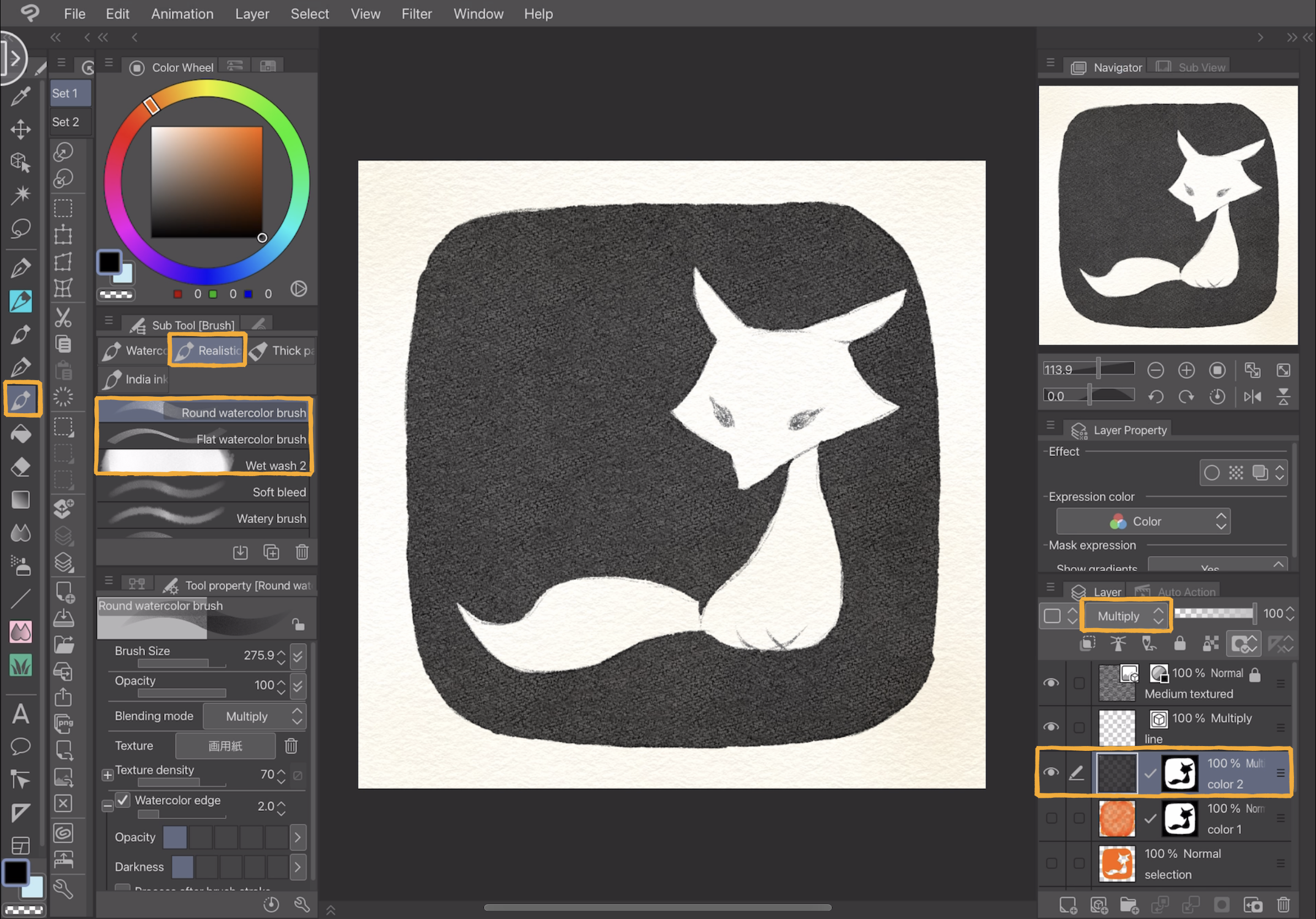This screenshot has height=919, width=1316.
Task: Uncheck the Watercolor edge option
Action: click(x=123, y=800)
